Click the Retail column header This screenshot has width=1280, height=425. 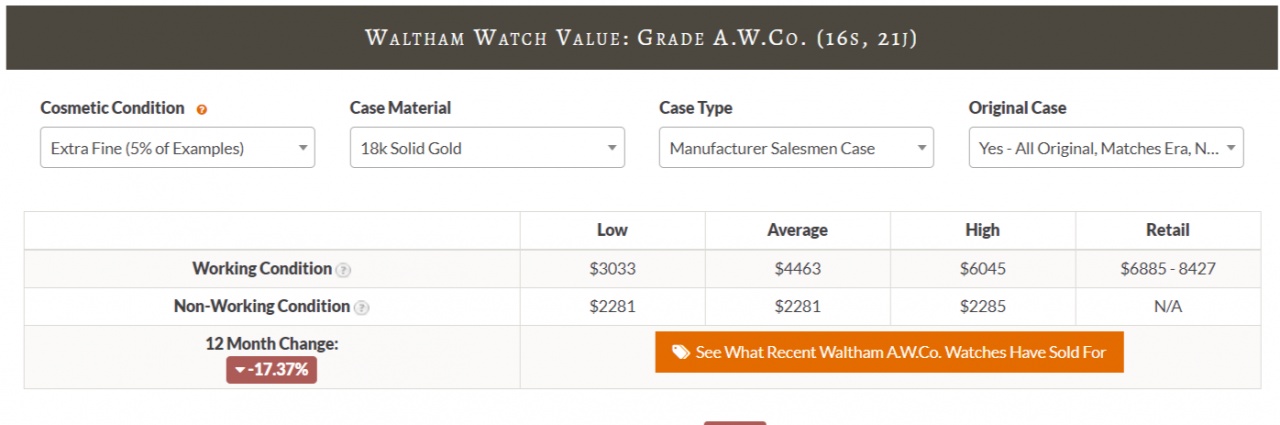(x=1168, y=230)
